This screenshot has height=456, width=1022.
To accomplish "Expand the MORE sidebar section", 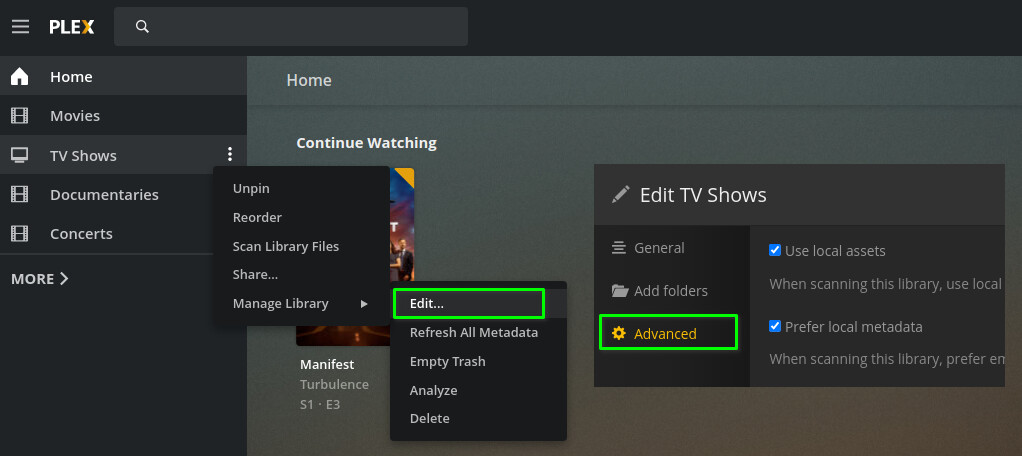I will (x=40, y=279).
